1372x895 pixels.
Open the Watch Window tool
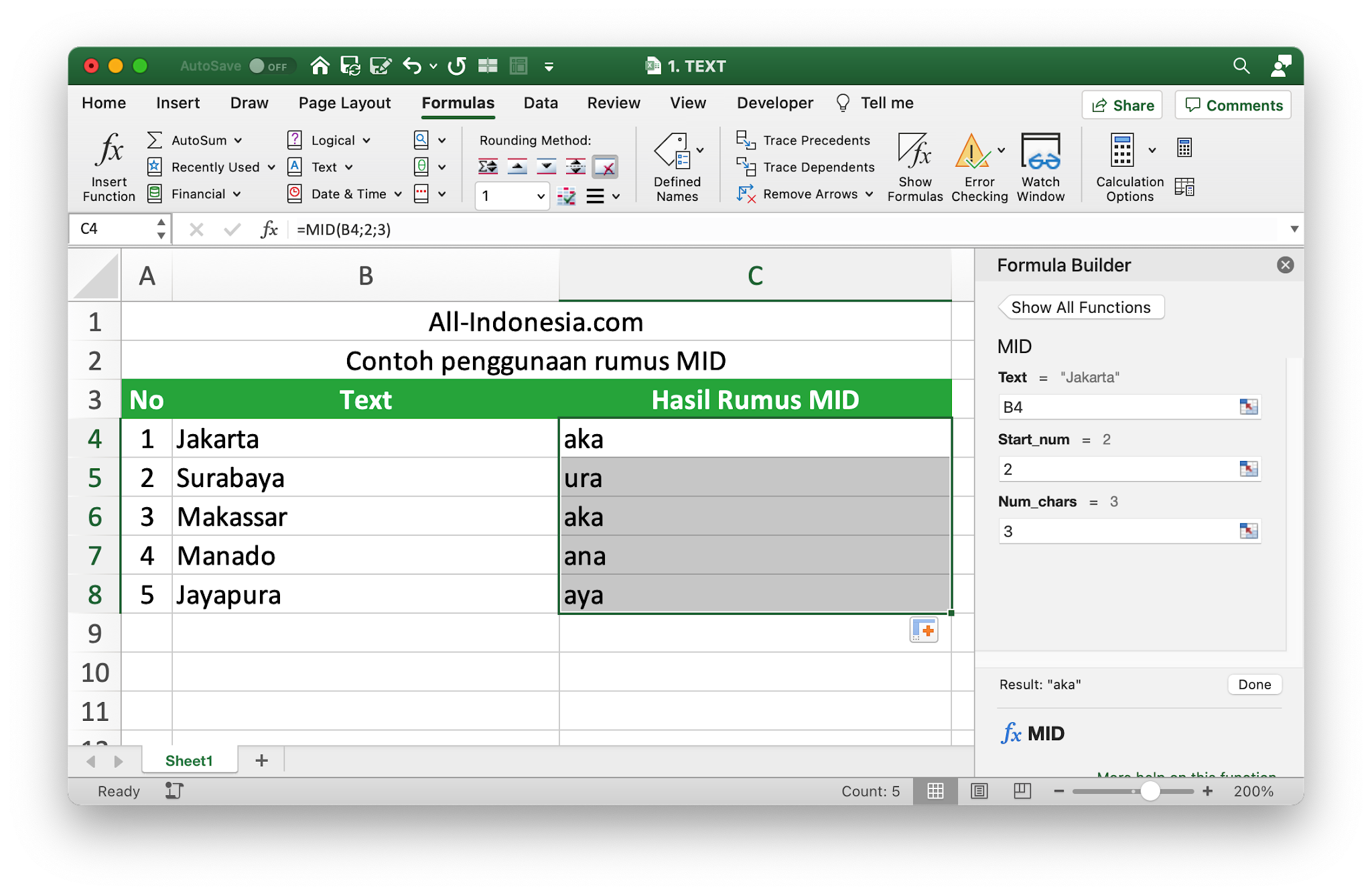1040,152
